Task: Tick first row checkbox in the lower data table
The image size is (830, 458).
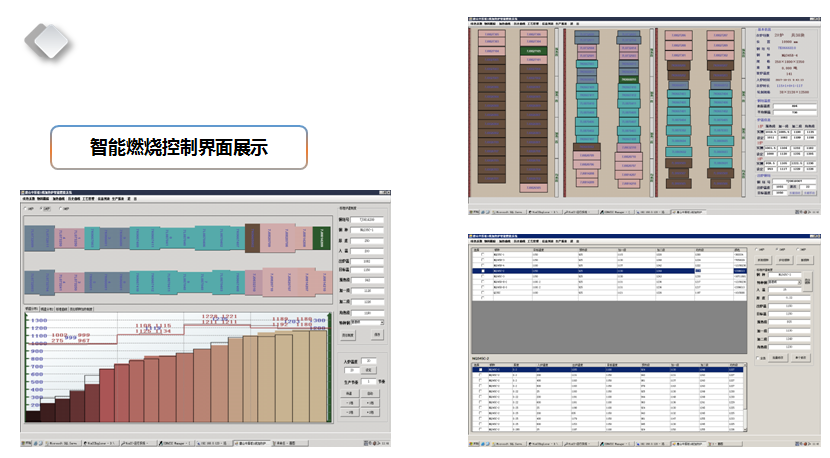Action: [479, 369]
